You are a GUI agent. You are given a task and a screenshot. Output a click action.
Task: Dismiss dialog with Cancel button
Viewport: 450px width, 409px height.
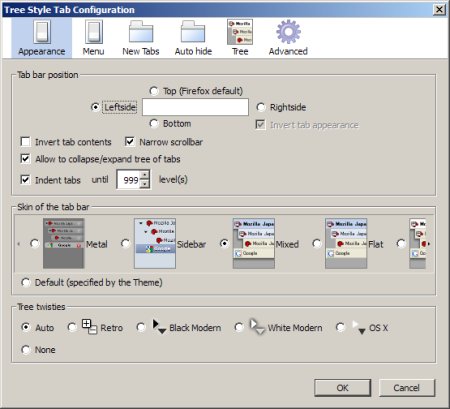coord(406,388)
